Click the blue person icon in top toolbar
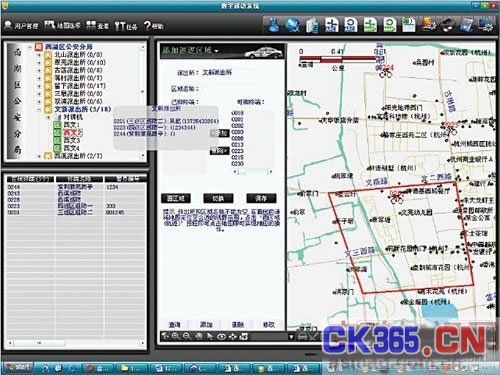The width and height of the screenshot is (500, 375). point(274,25)
